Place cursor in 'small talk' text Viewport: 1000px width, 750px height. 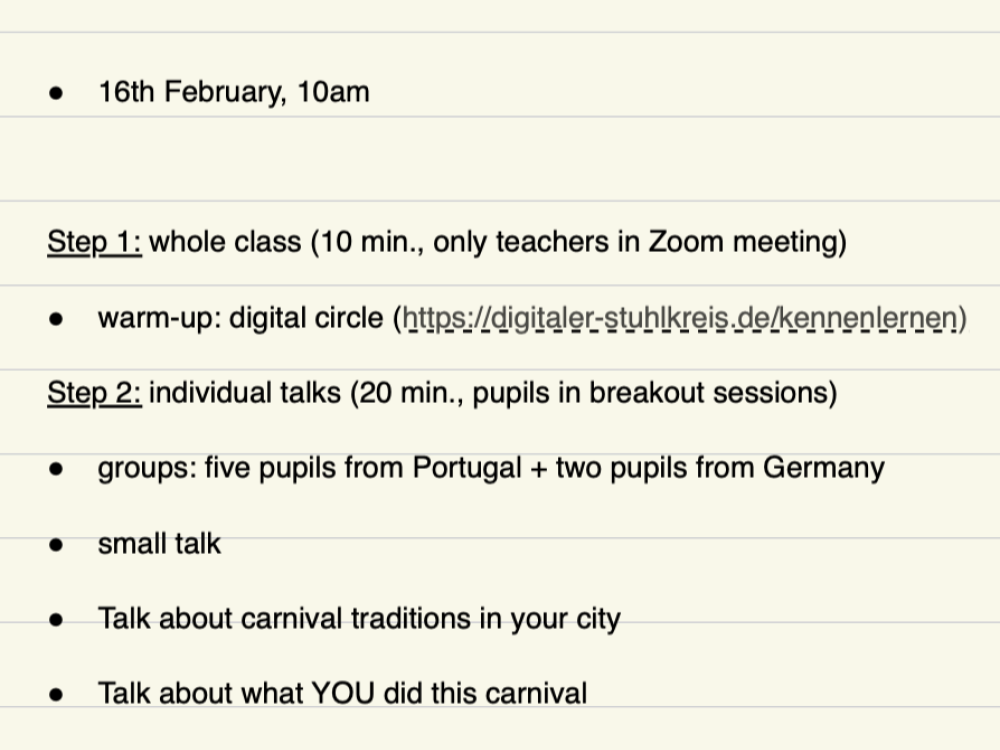pyautogui.click(x=159, y=544)
